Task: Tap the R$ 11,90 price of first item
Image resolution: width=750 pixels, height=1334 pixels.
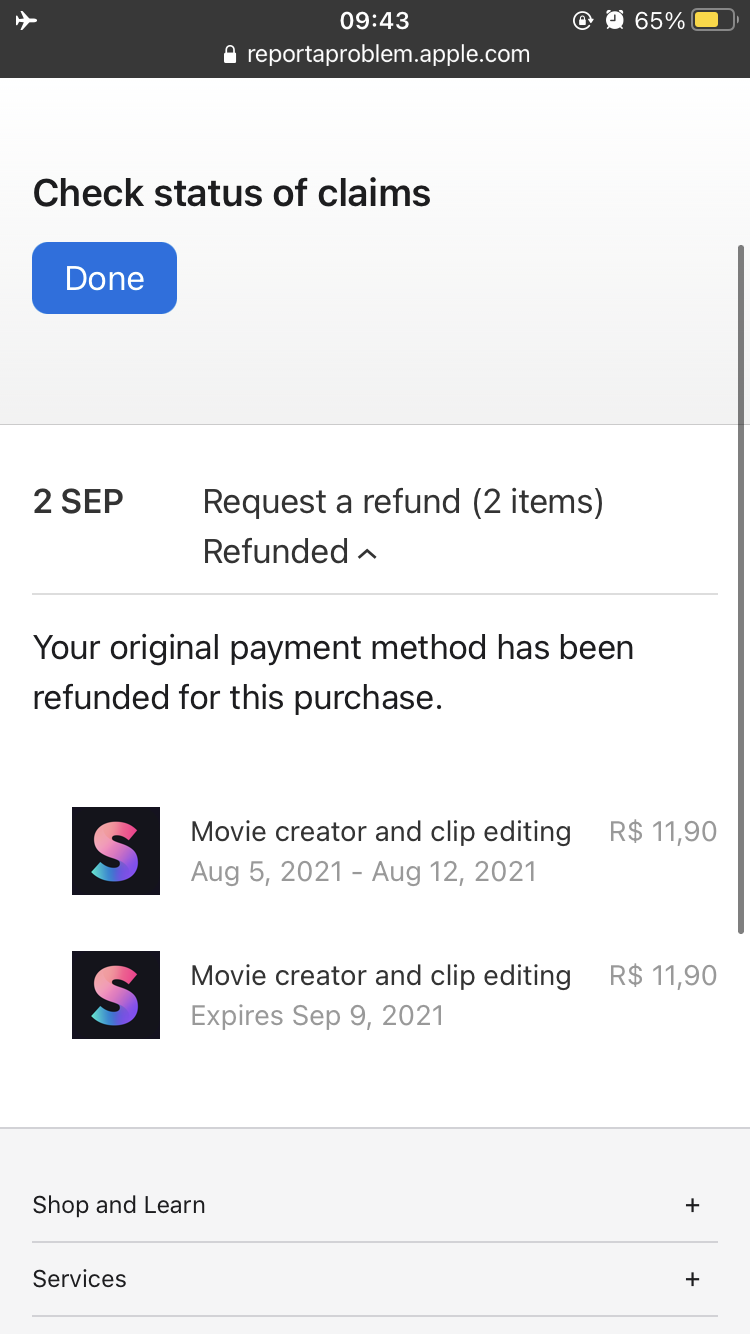Action: tap(663, 832)
